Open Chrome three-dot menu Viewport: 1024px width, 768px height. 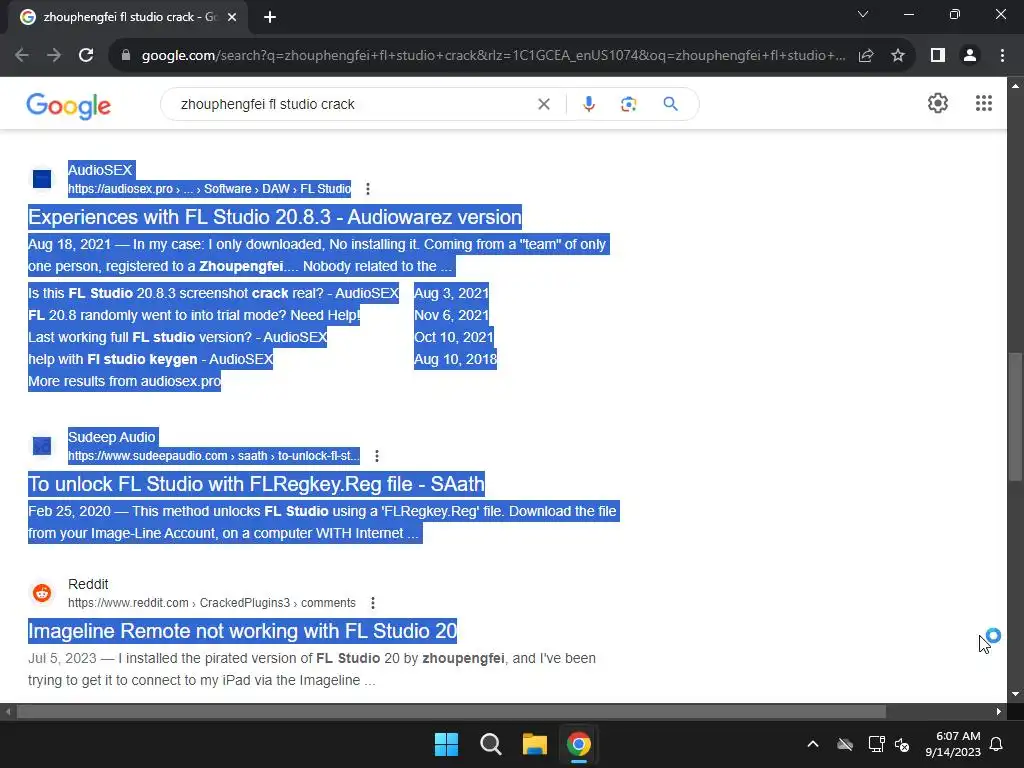coord(1002,56)
